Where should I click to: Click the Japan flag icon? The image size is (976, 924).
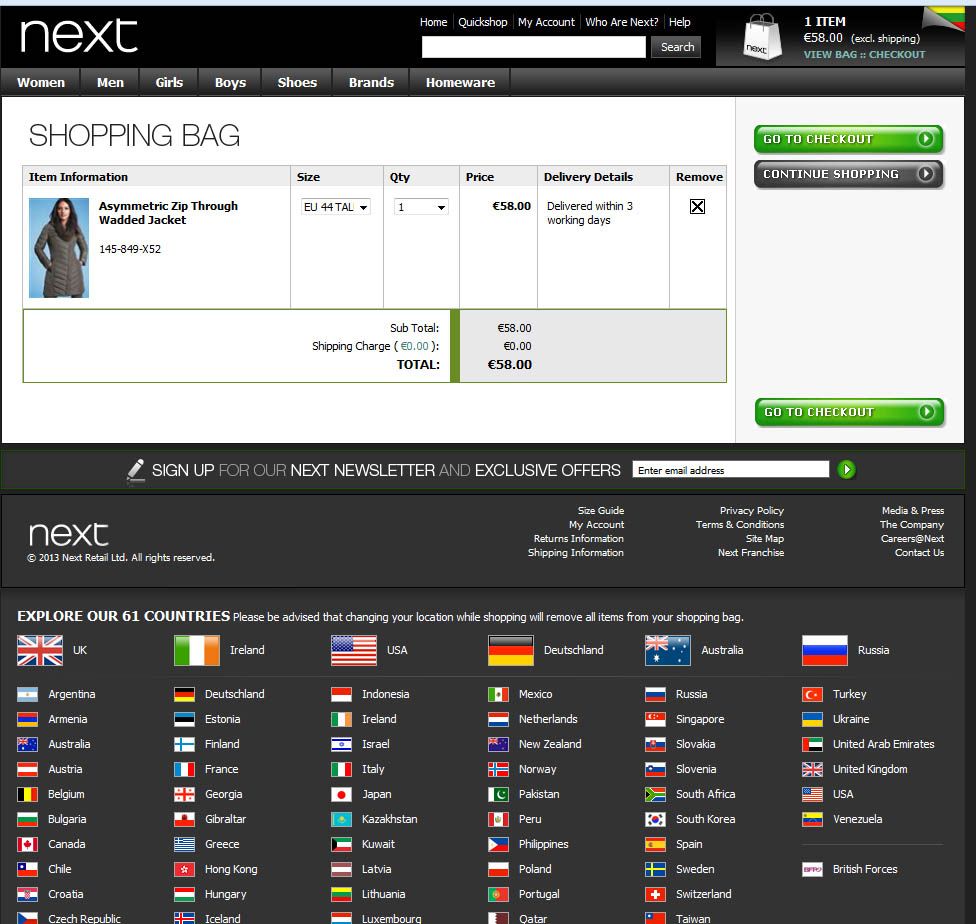click(x=341, y=794)
